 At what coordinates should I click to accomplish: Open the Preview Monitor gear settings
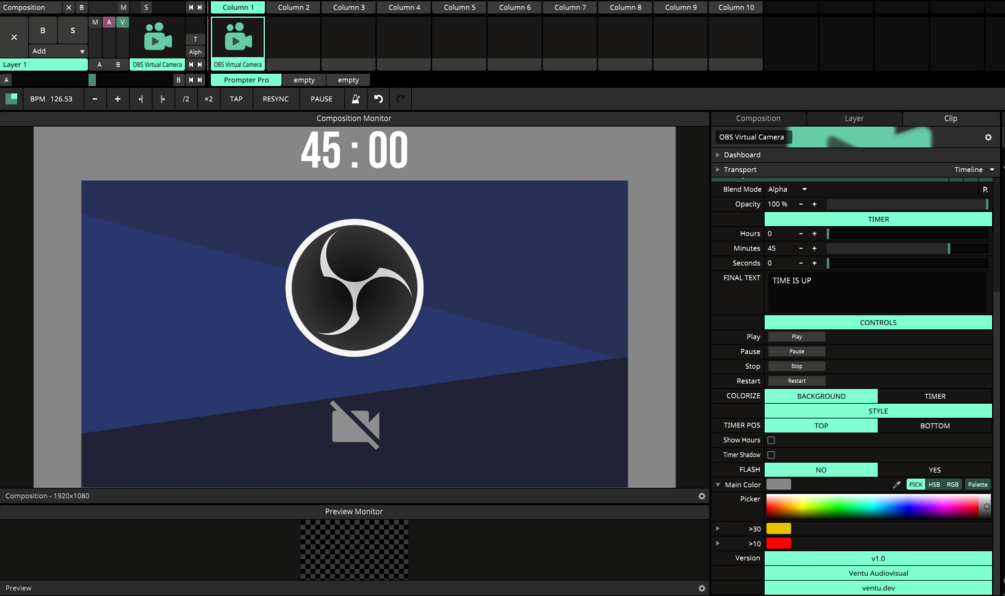[702, 588]
